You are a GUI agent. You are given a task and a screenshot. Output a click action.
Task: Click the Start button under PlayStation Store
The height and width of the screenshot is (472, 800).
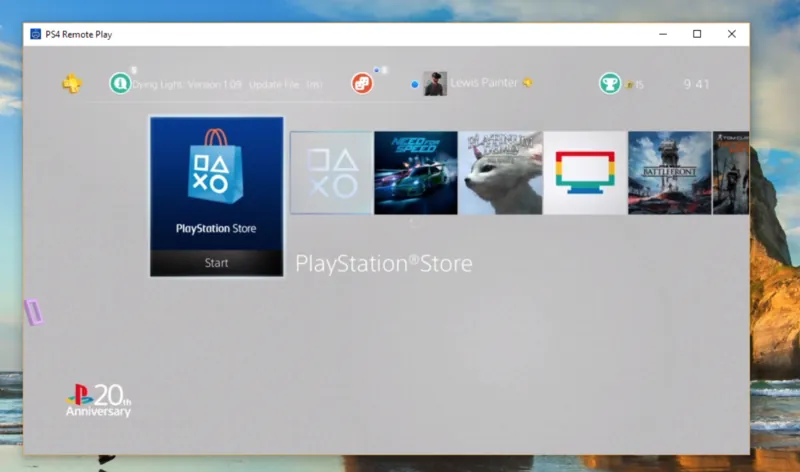point(217,263)
